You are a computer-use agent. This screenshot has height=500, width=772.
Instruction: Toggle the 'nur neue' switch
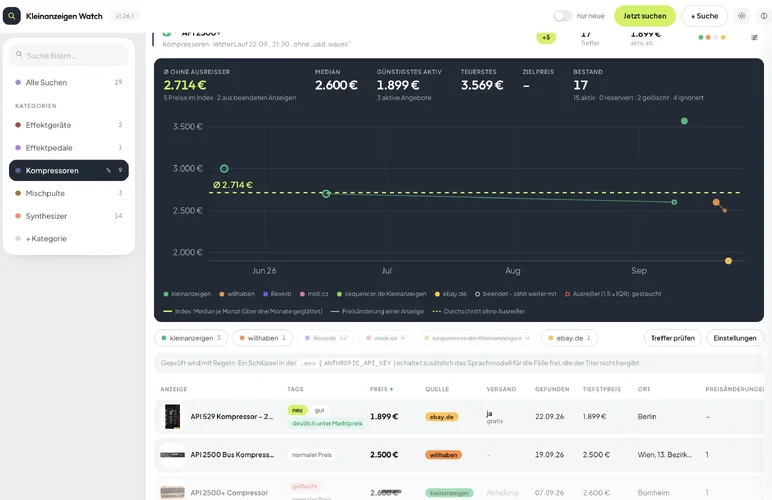coord(562,16)
